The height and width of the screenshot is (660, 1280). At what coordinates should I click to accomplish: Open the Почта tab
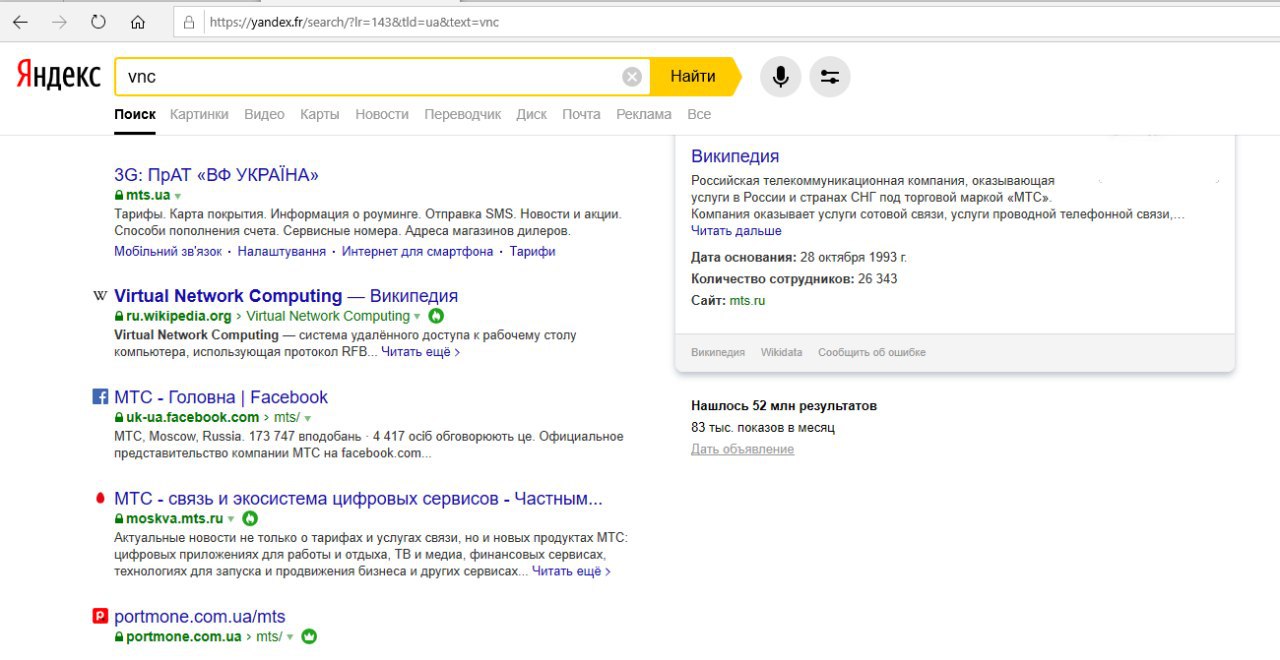[581, 114]
